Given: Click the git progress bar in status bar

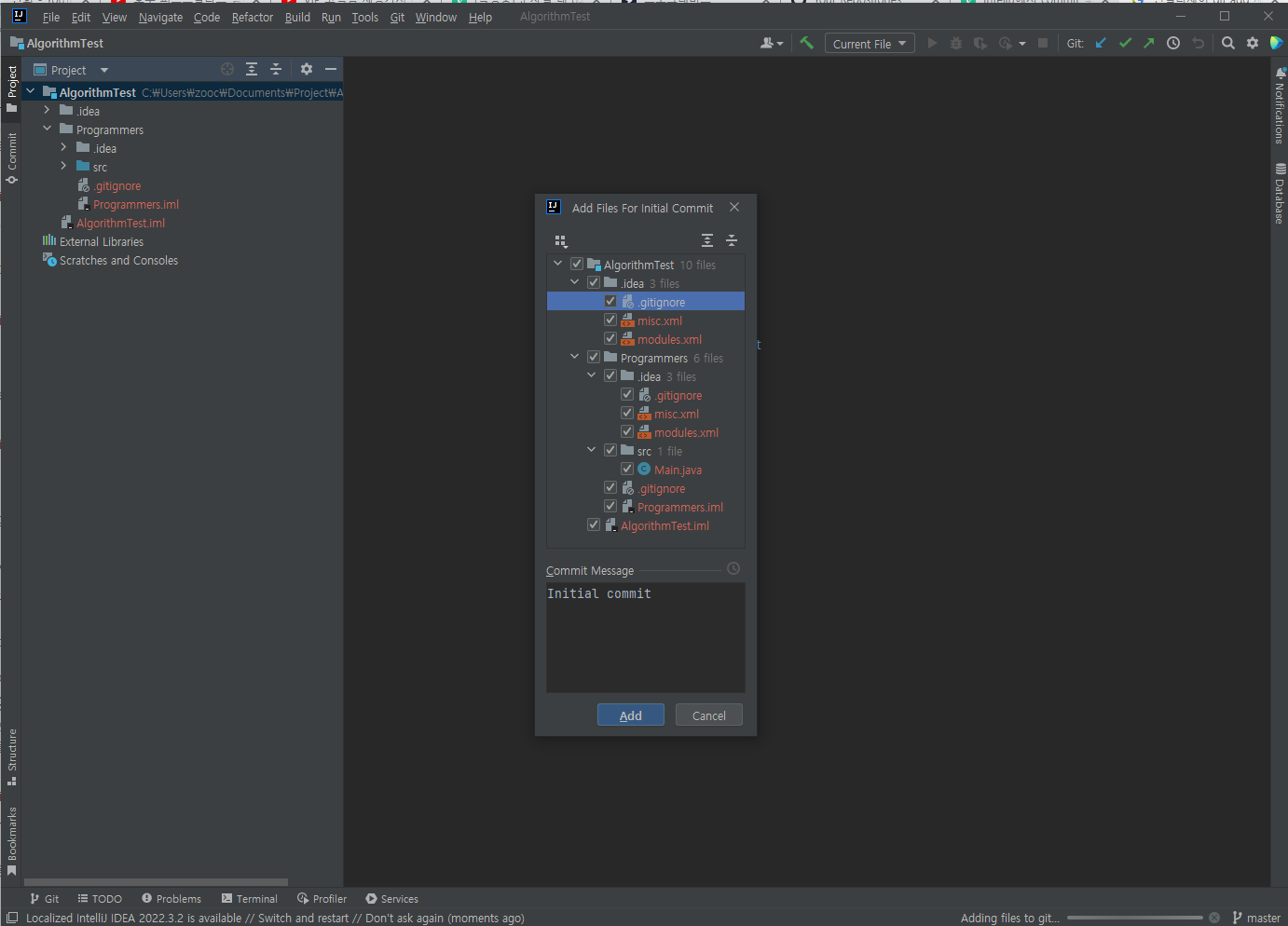Looking at the screenshot, I should coord(1134,918).
